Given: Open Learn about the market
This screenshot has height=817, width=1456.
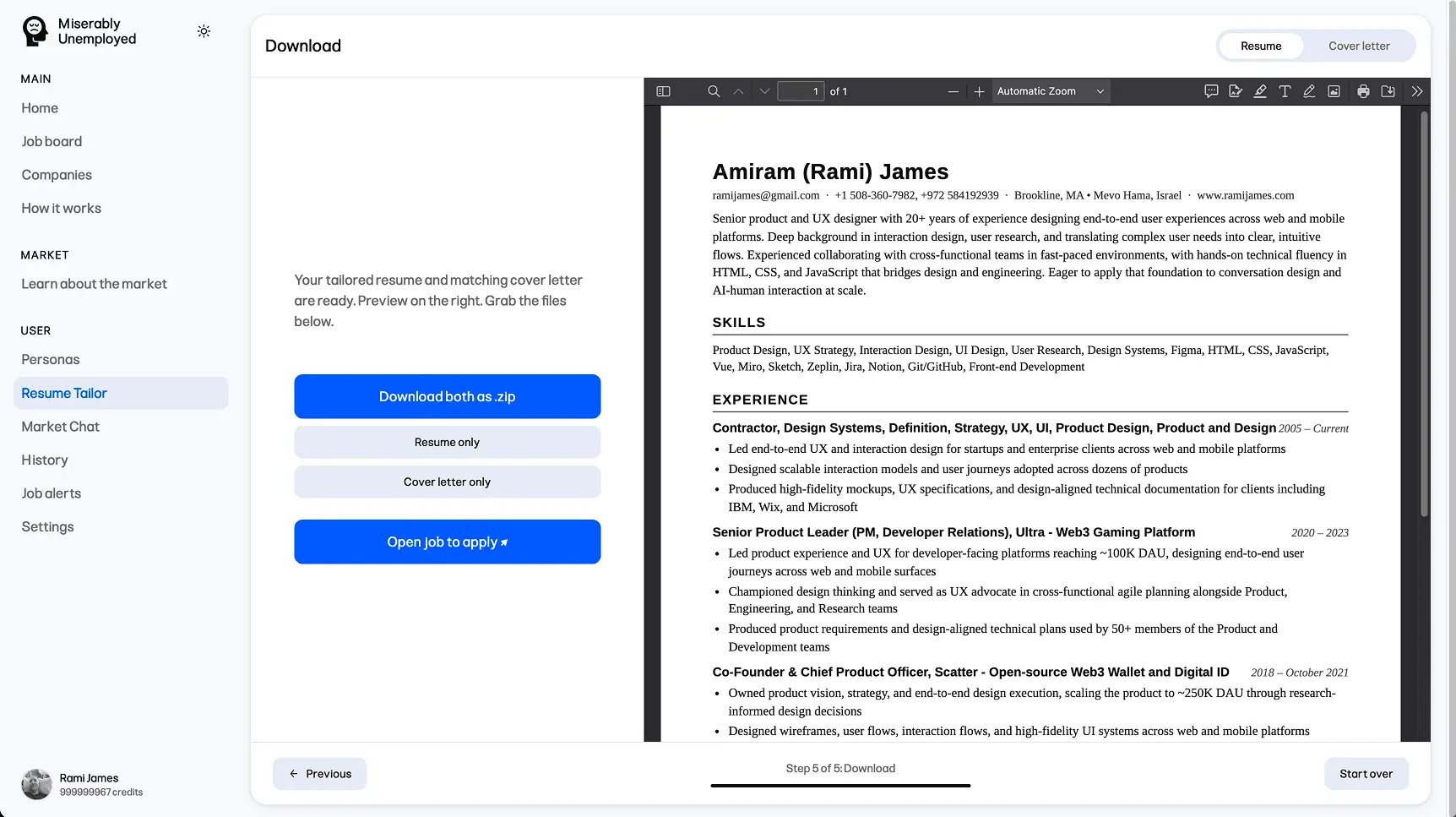Looking at the screenshot, I should pos(94,284).
